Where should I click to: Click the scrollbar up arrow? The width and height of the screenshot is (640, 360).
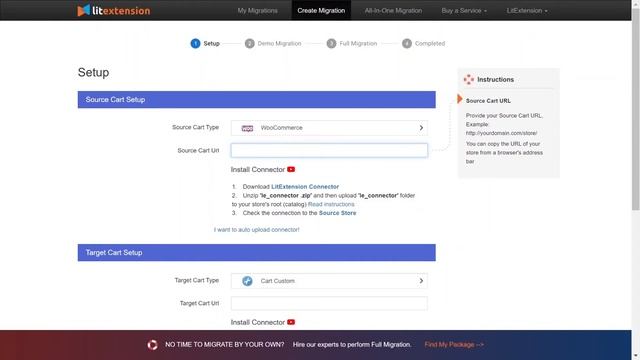636,3
